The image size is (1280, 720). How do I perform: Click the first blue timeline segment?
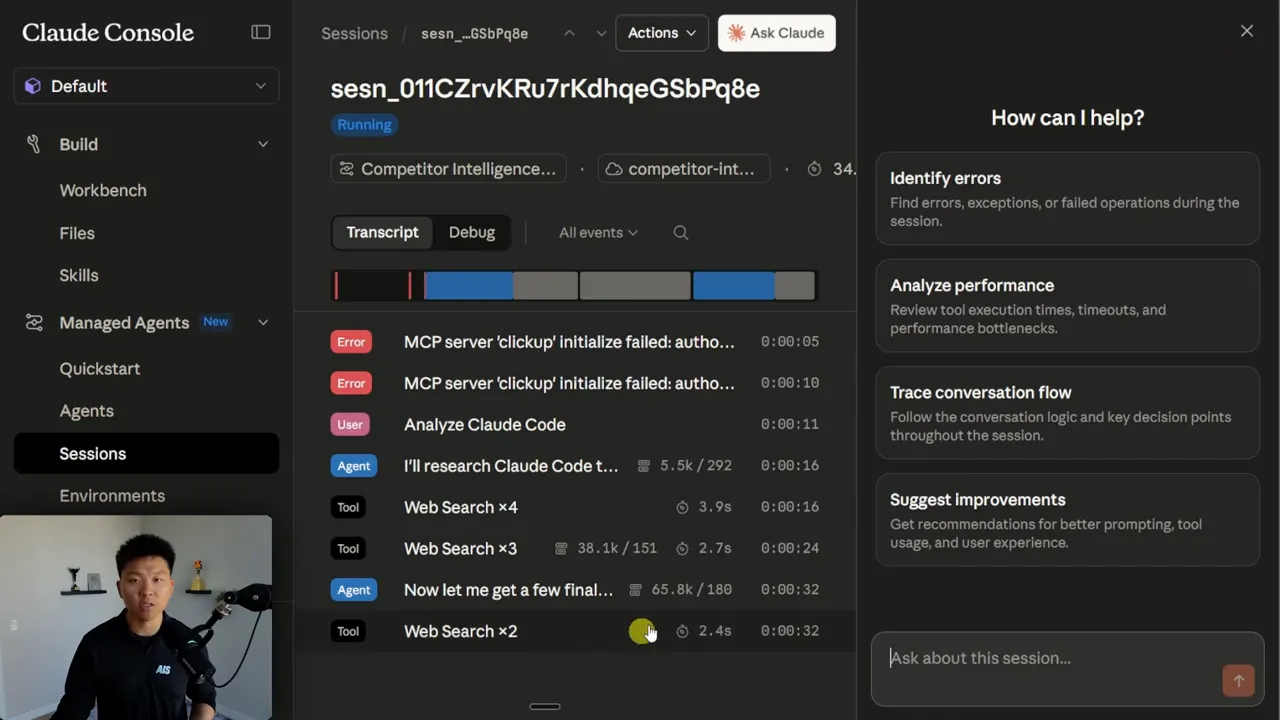click(x=468, y=286)
